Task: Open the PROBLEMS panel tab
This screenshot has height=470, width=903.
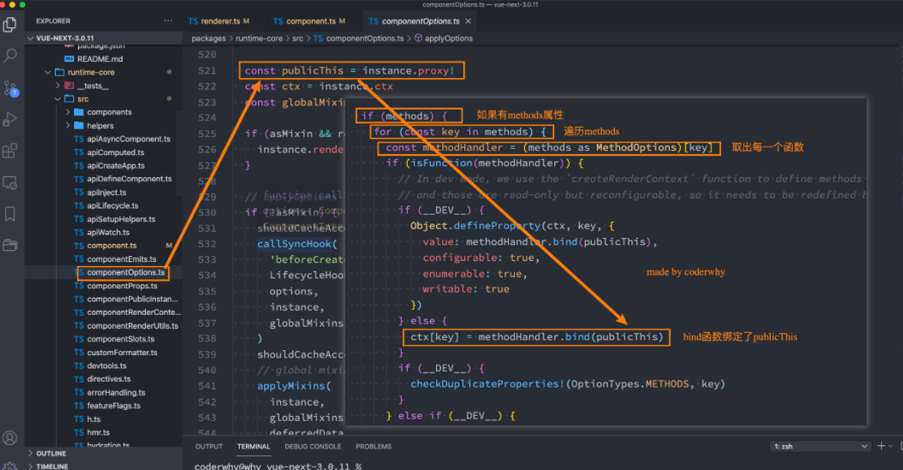Action: [x=373, y=446]
